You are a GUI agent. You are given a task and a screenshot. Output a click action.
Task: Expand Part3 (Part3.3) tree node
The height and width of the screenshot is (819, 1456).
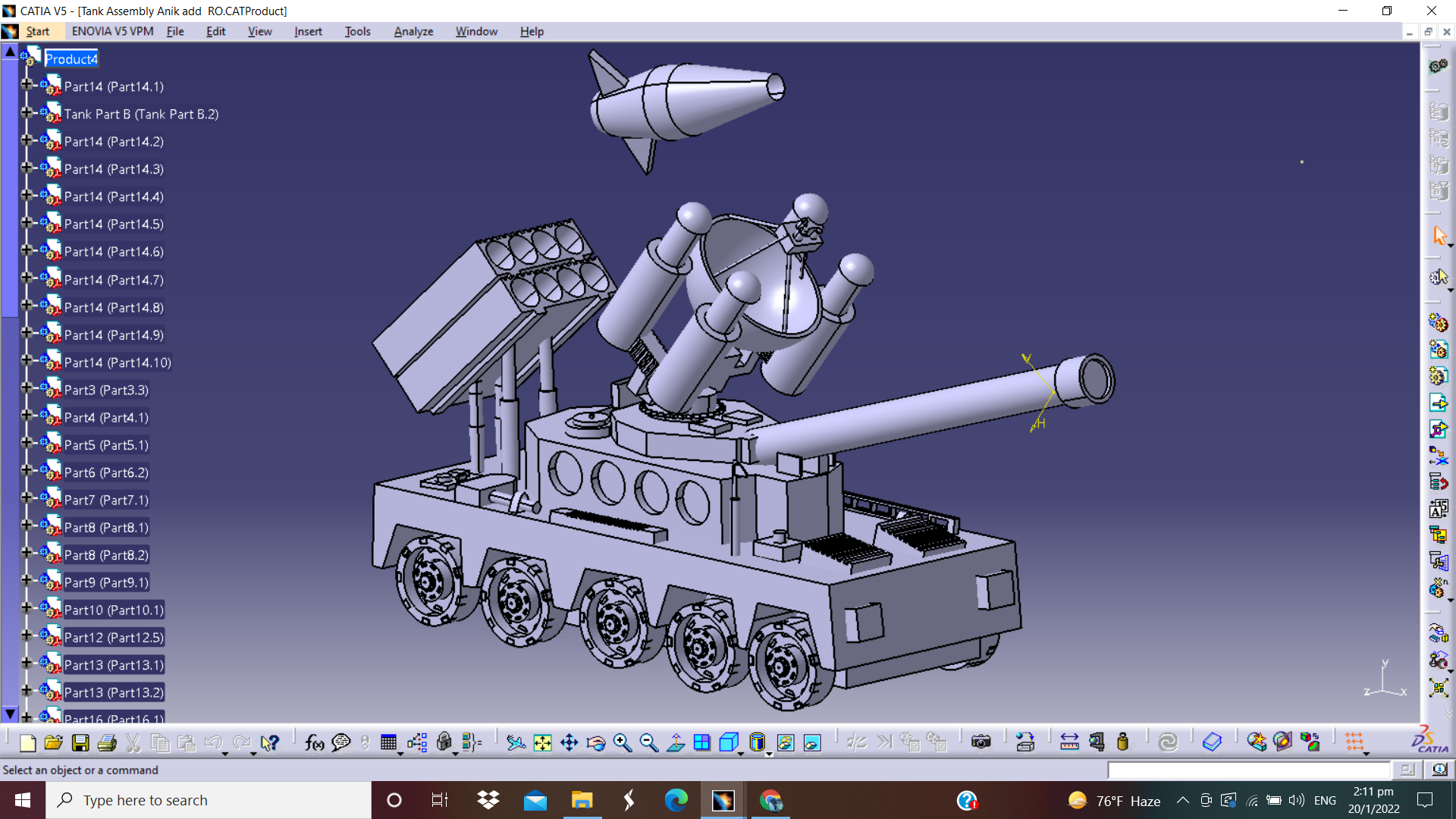point(27,388)
